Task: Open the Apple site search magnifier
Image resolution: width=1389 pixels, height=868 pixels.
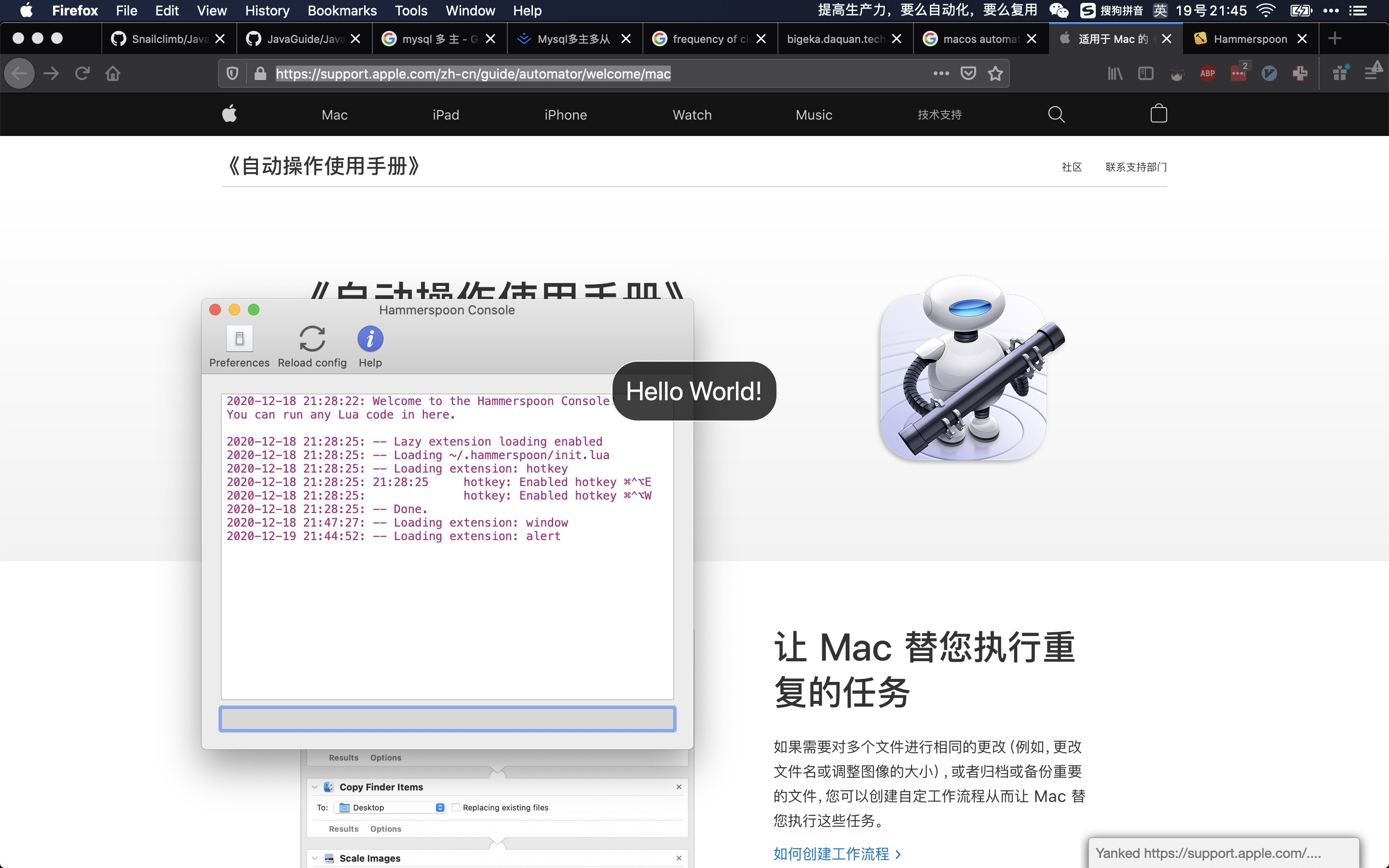Action: point(1056,115)
